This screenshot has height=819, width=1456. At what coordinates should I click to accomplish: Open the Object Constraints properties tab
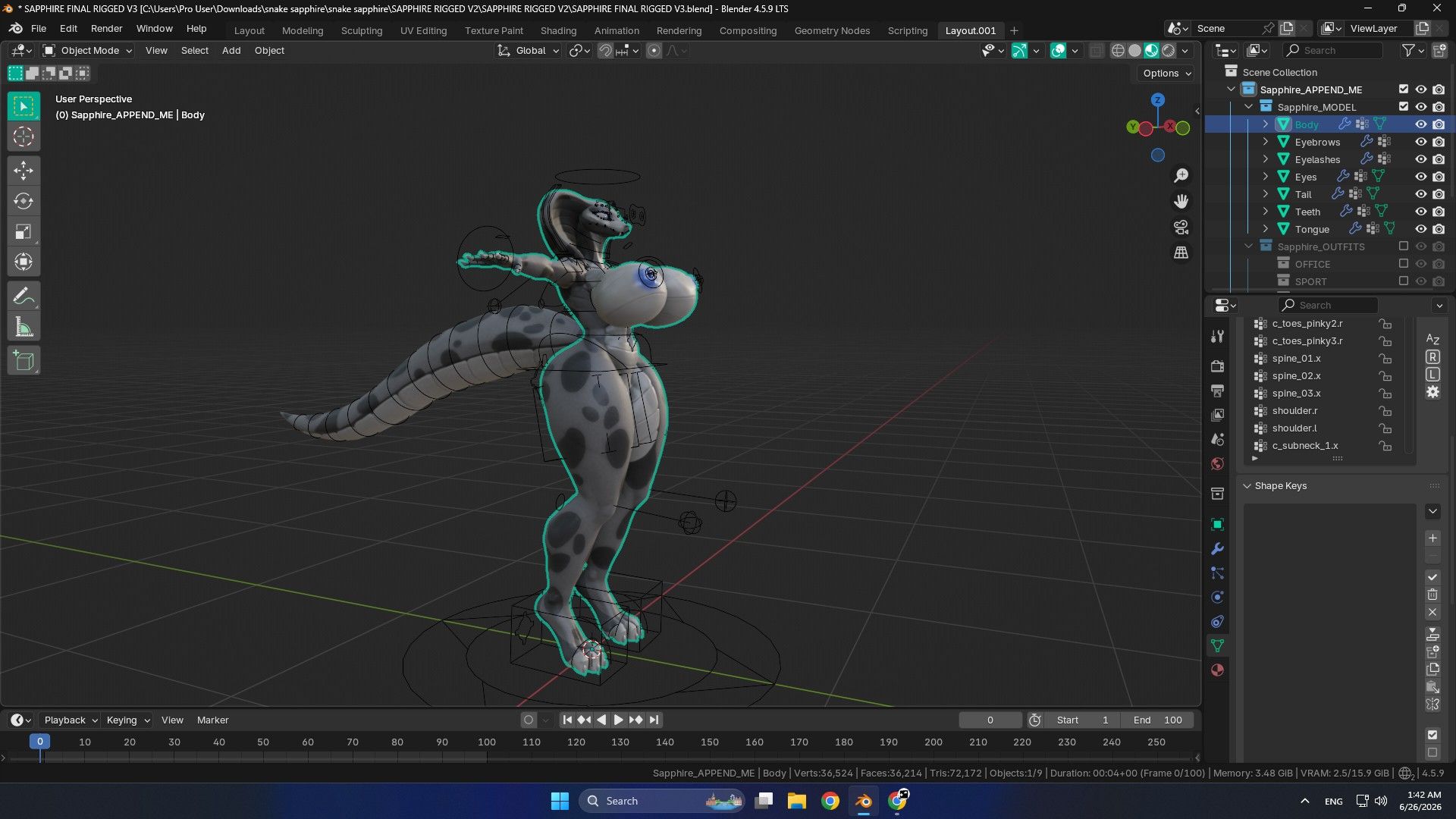1217,622
